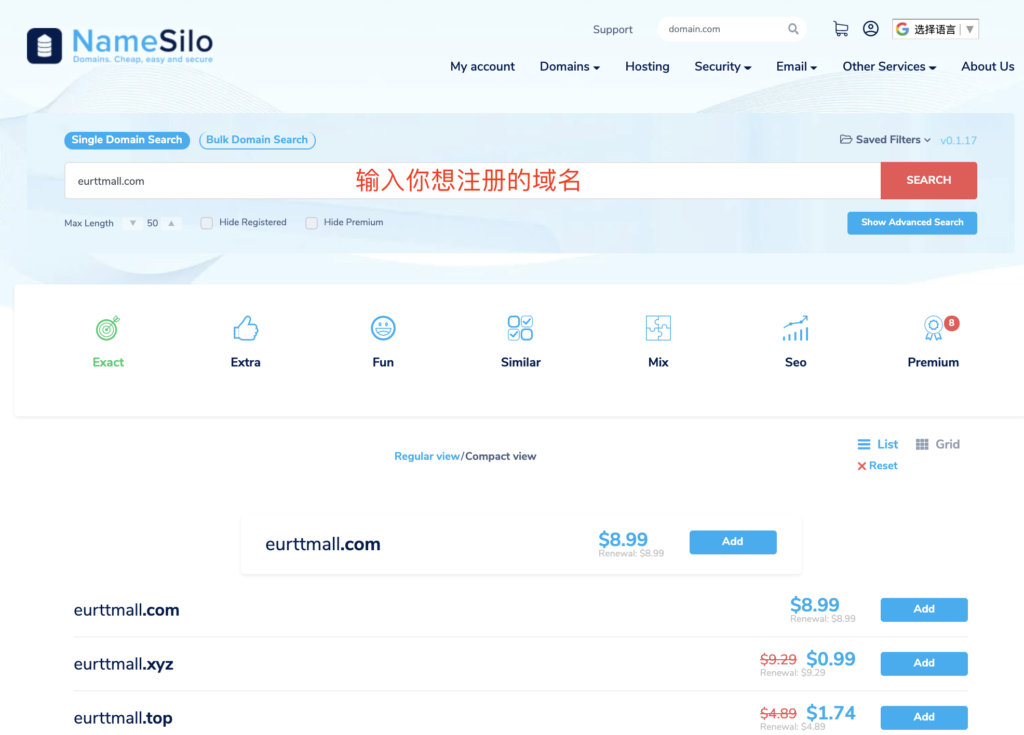This screenshot has width=1024, height=735.
Task: Switch results to Grid layout
Action: (938, 444)
